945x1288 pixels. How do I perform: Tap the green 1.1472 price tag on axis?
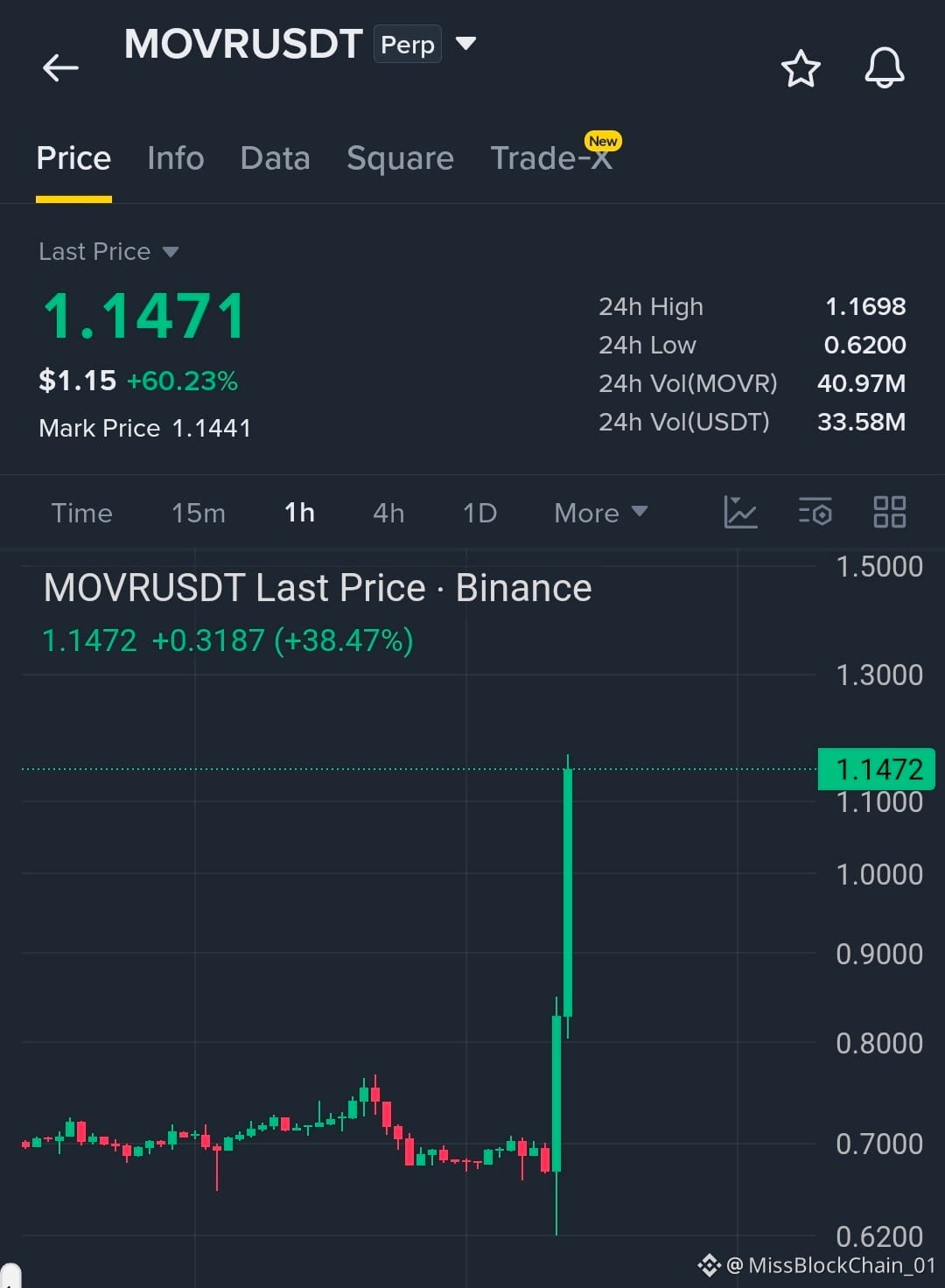pos(877,769)
